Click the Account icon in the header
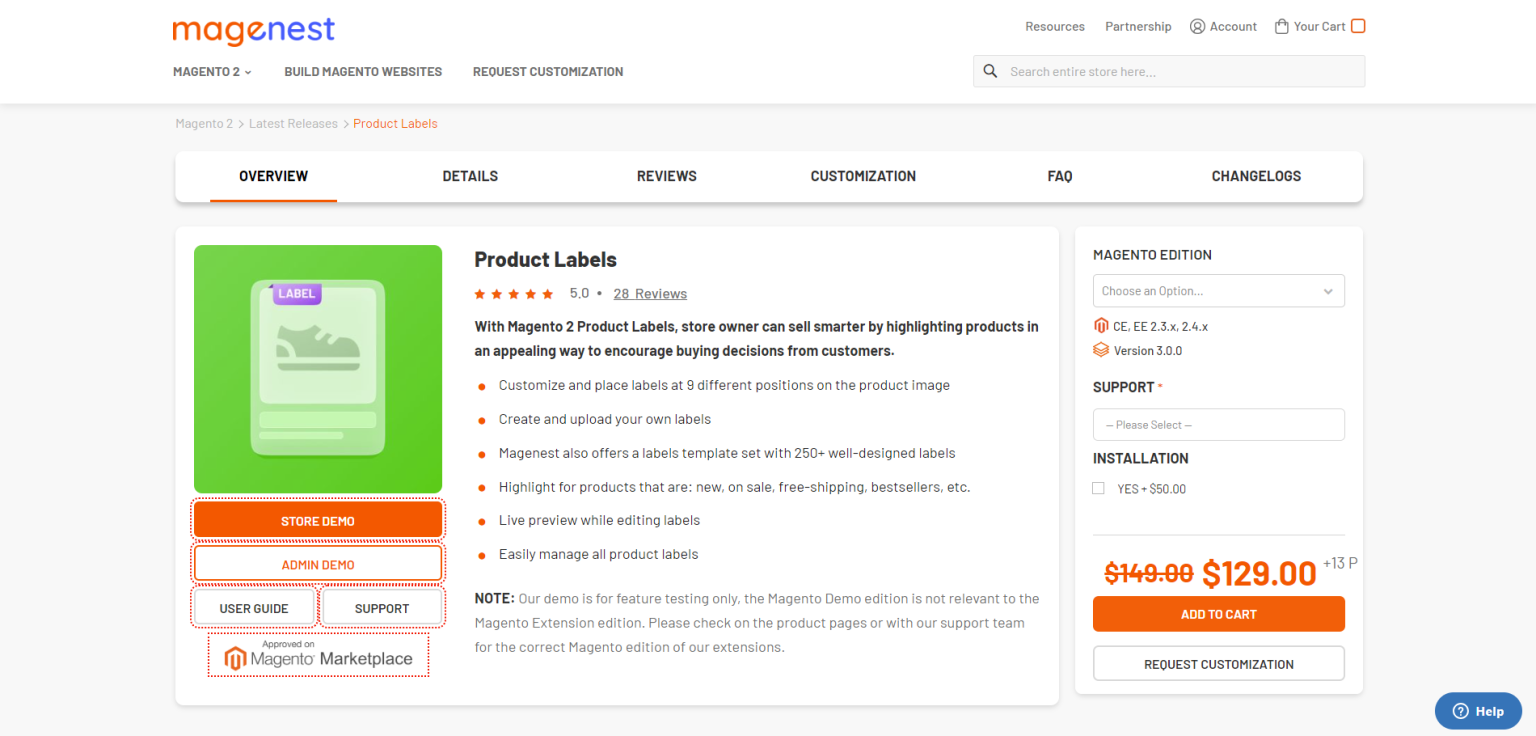Viewport: 1536px width, 736px height. (x=1197, y=26)
